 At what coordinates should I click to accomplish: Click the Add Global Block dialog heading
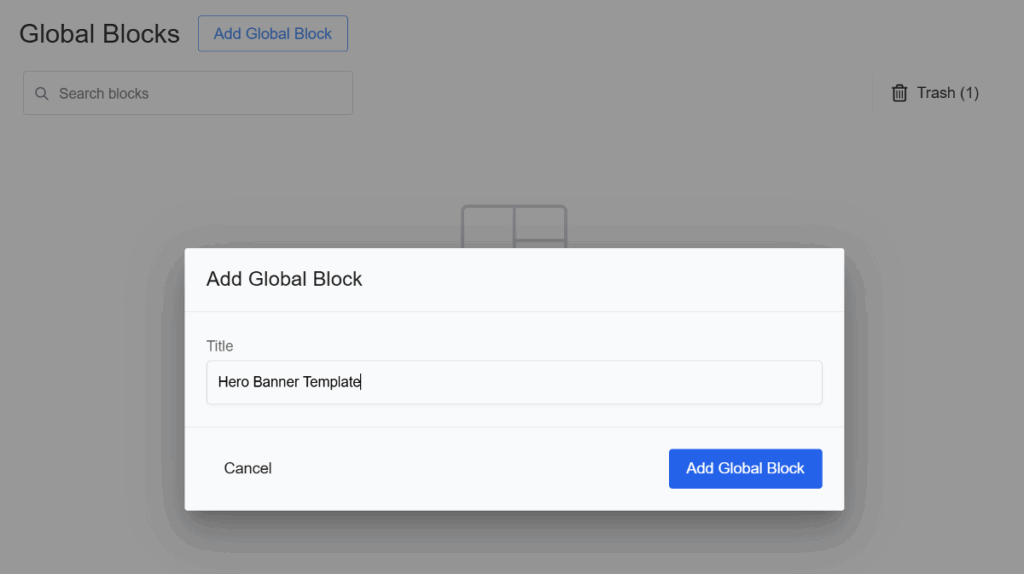tap(284, 279)
